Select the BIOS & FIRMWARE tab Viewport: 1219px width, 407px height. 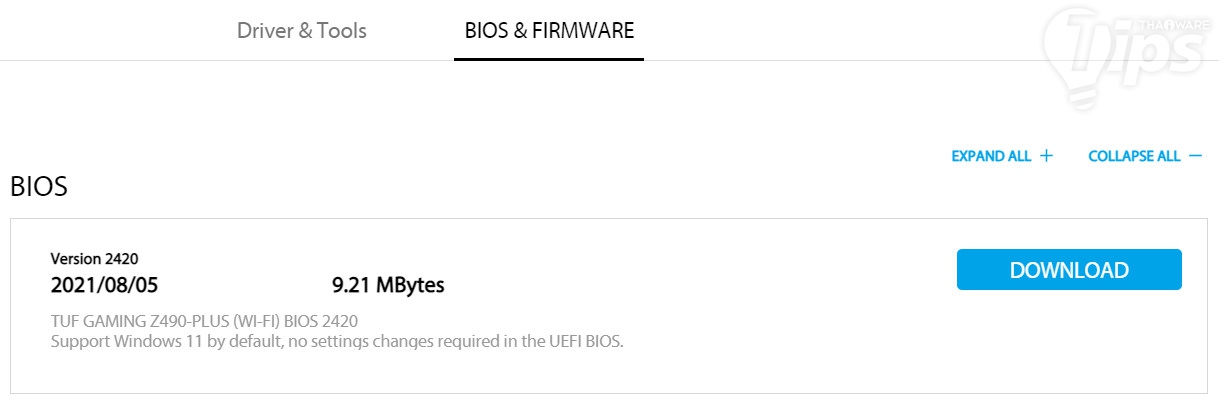[x=549, y=31]
